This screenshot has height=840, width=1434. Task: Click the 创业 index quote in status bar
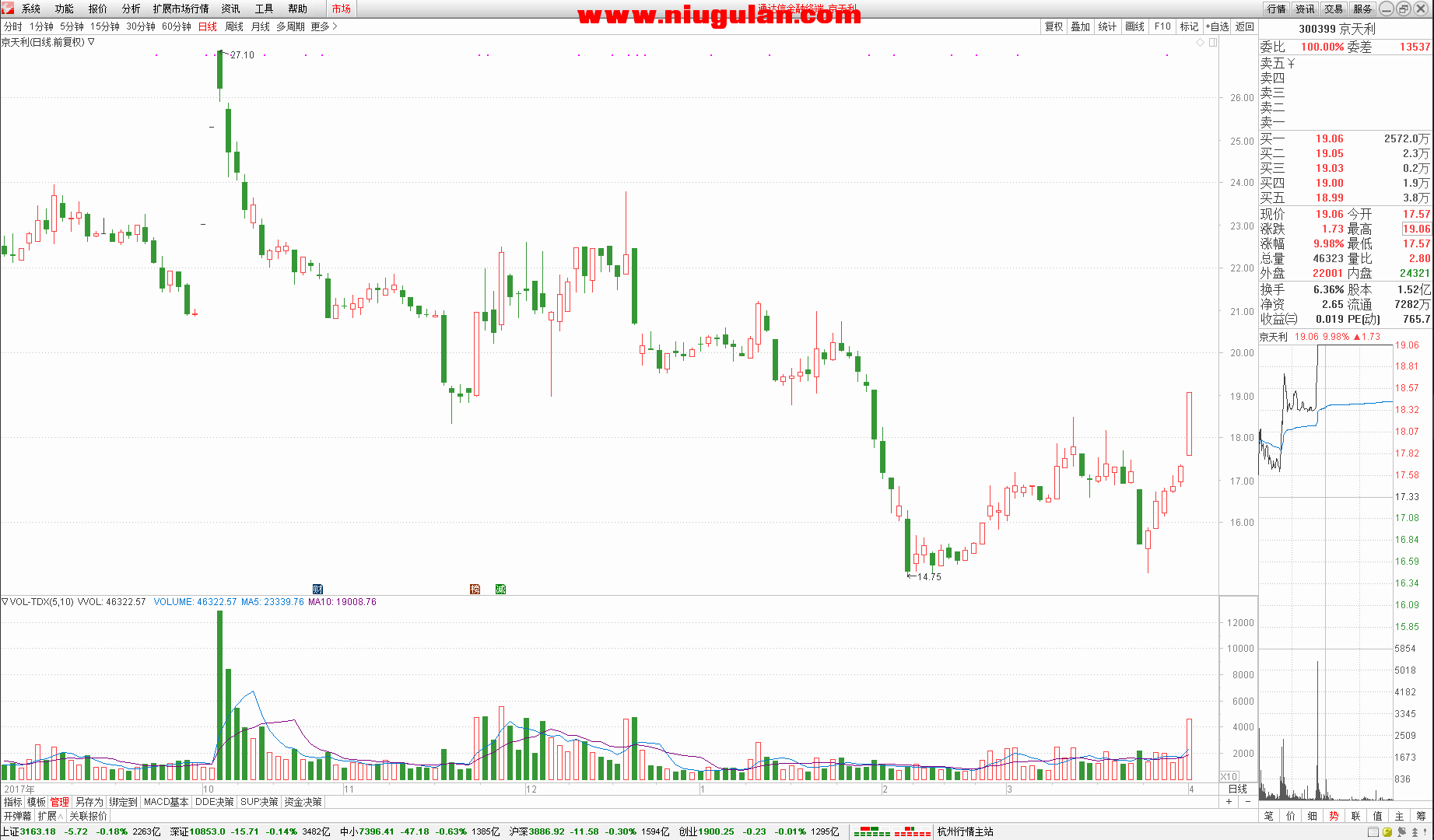pyautogui.click(x=759, y=832)
